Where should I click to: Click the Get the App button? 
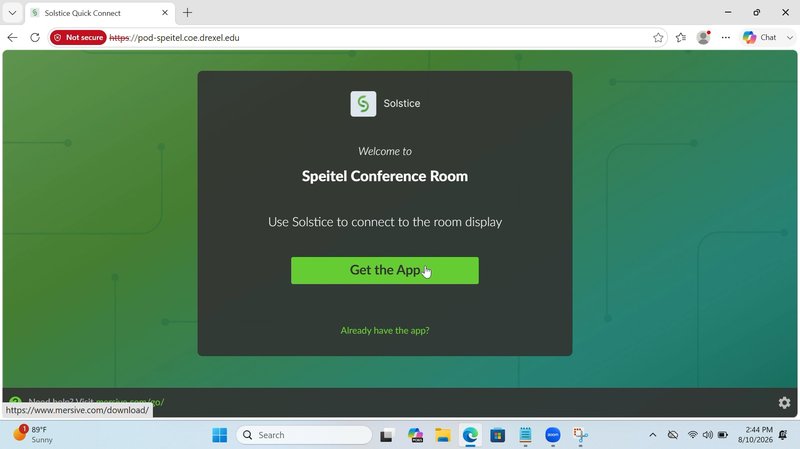(385, 270)
